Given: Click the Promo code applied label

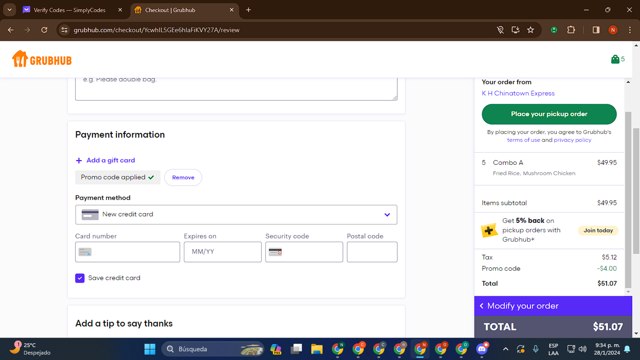Looking at the screenshot, I should (118, 177).
